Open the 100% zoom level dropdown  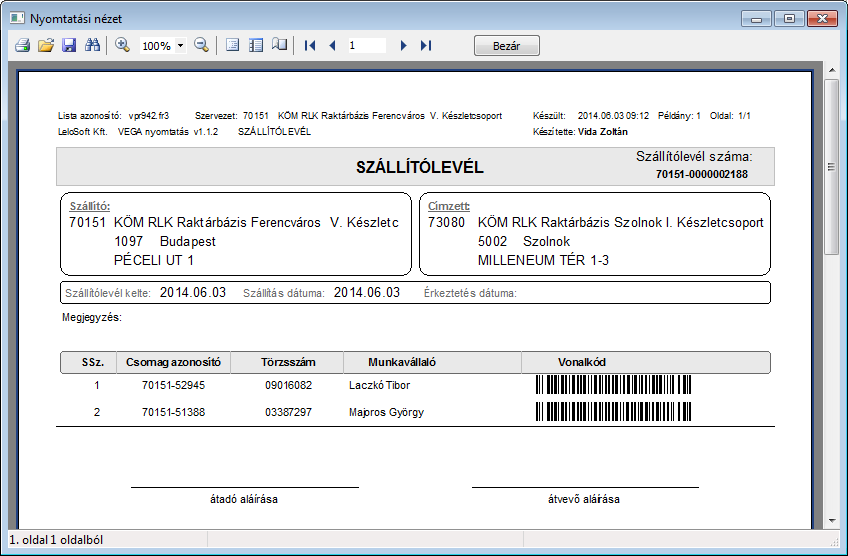pyautogui.click(x=181, y=46)
